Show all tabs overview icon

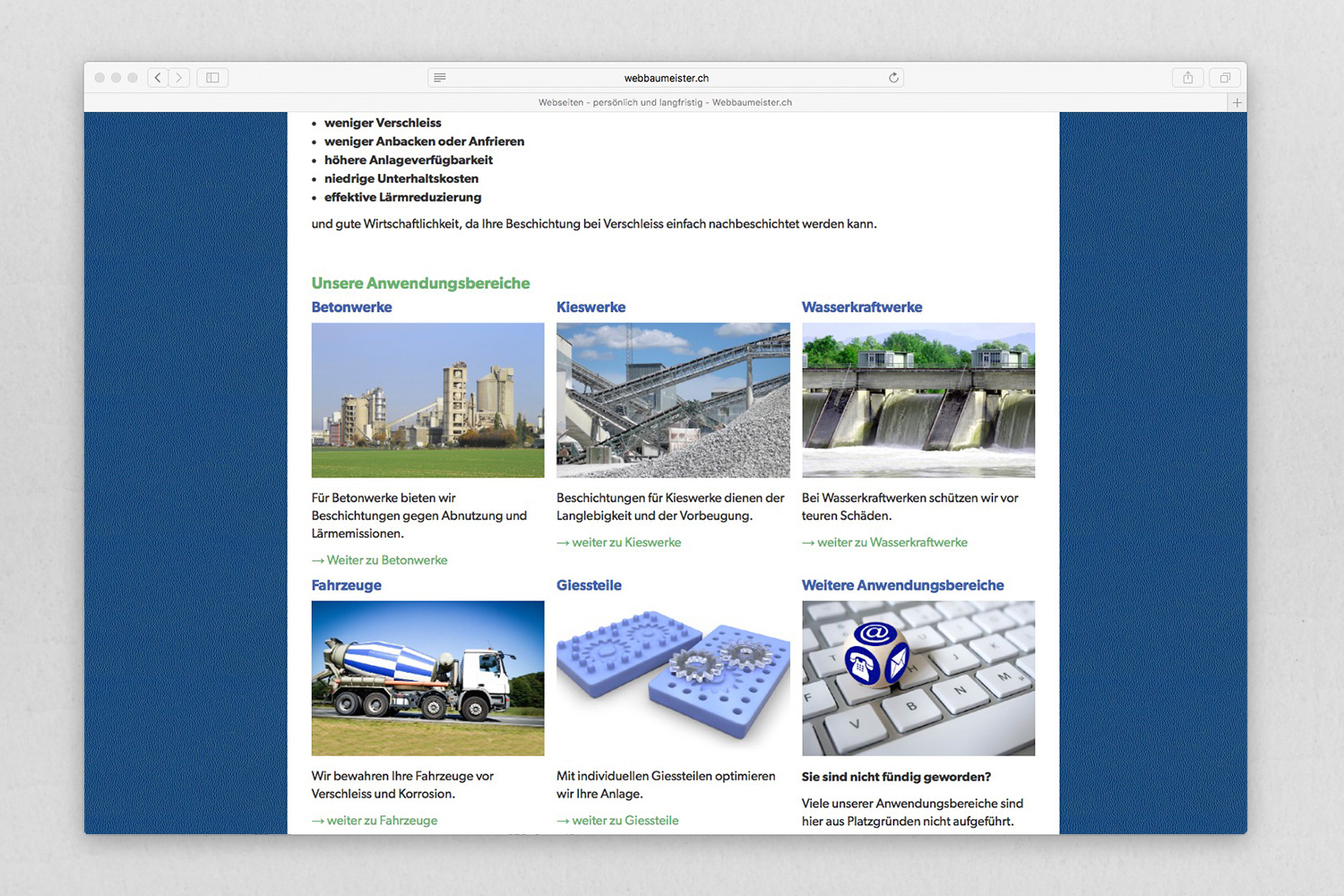[x=1225, y=78]
